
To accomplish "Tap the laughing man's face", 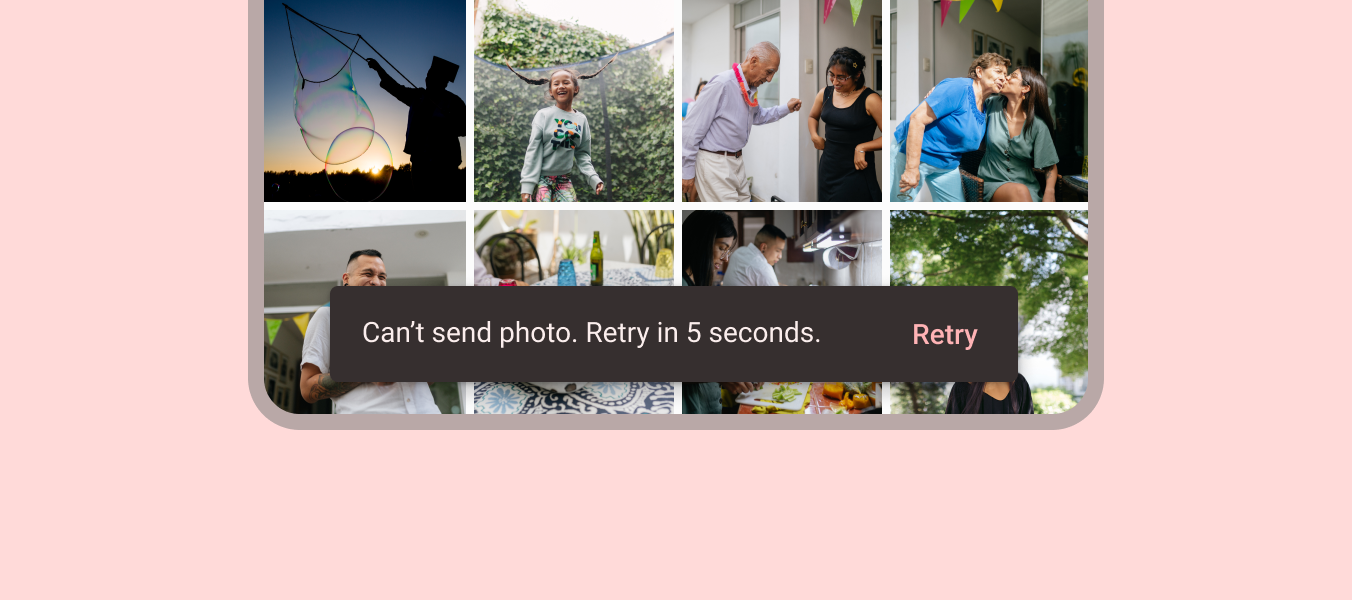I will [364, 272].
